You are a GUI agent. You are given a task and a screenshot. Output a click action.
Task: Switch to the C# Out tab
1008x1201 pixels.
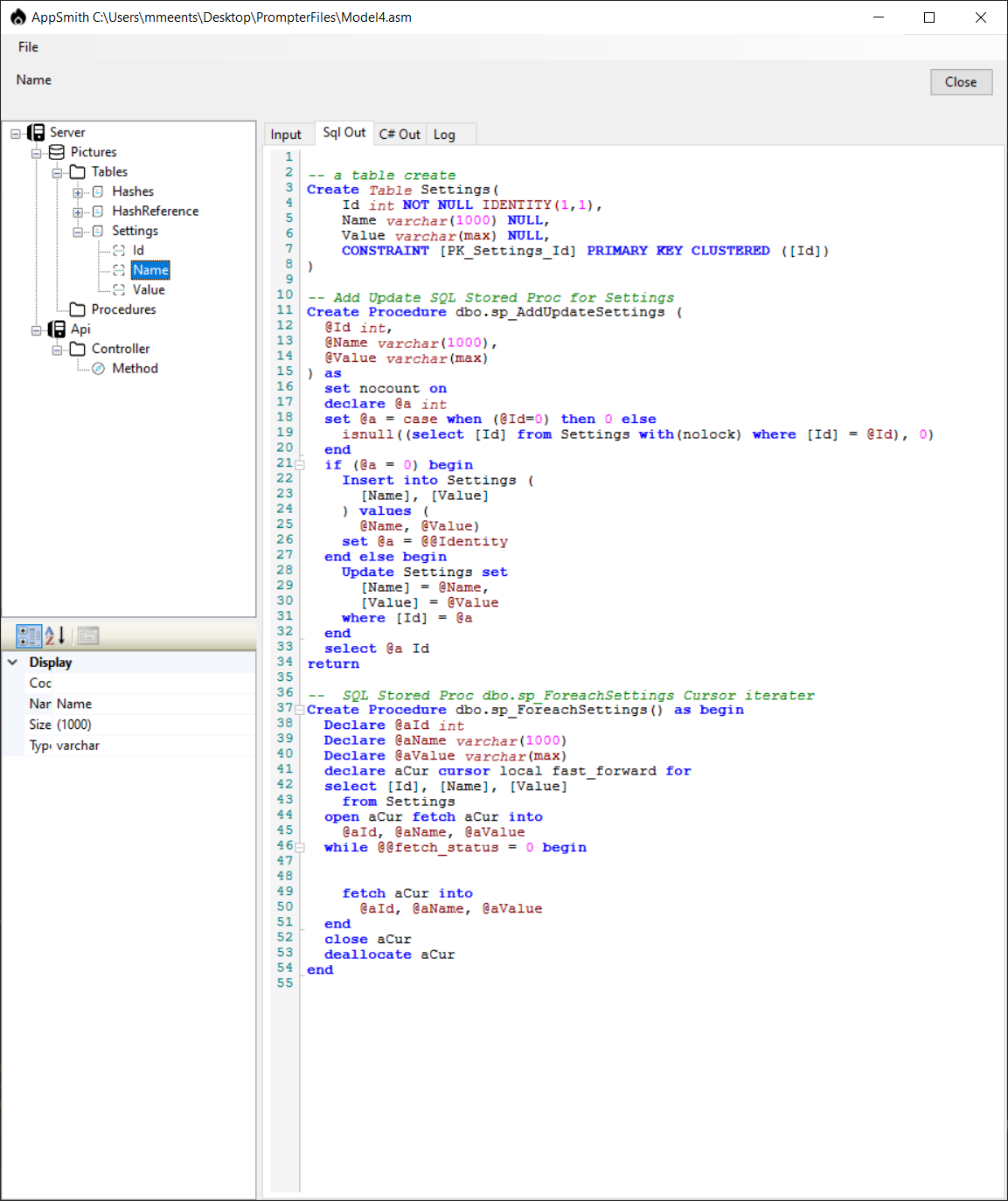click(400, 134)
